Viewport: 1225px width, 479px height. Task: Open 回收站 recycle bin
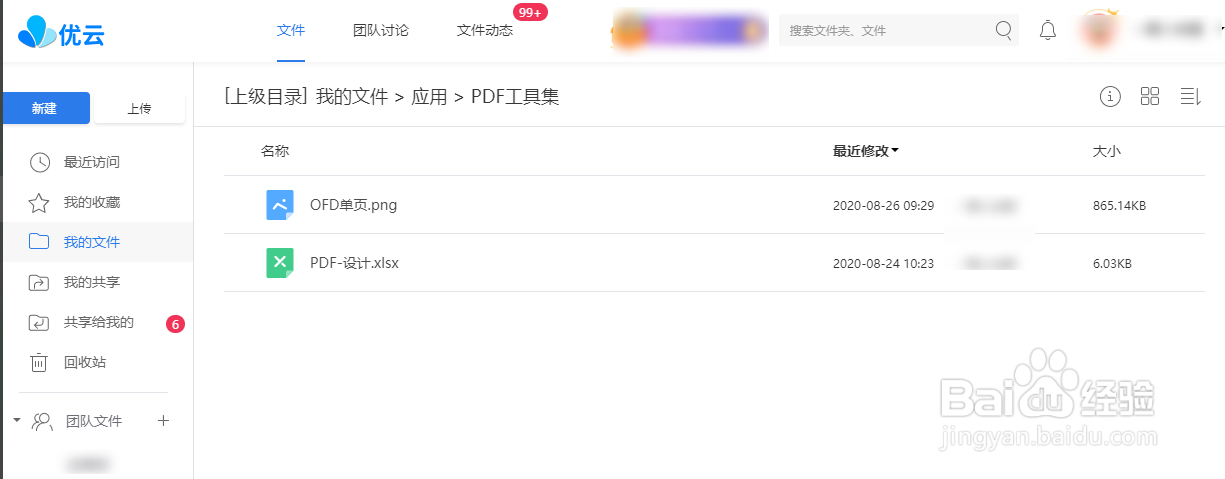pos(85,362)
